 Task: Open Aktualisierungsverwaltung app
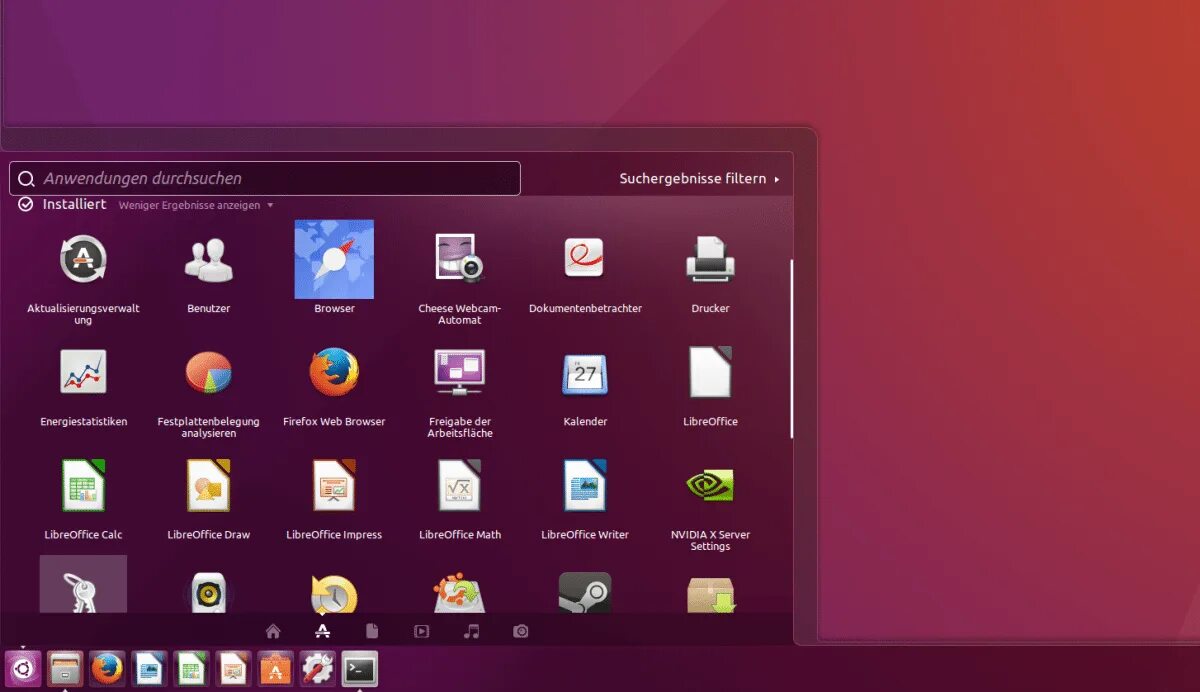(83, 260)
